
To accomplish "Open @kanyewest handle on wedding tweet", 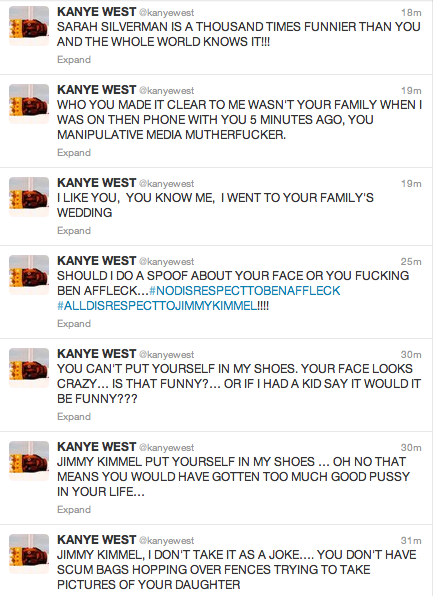I will [x=167, y=184].
